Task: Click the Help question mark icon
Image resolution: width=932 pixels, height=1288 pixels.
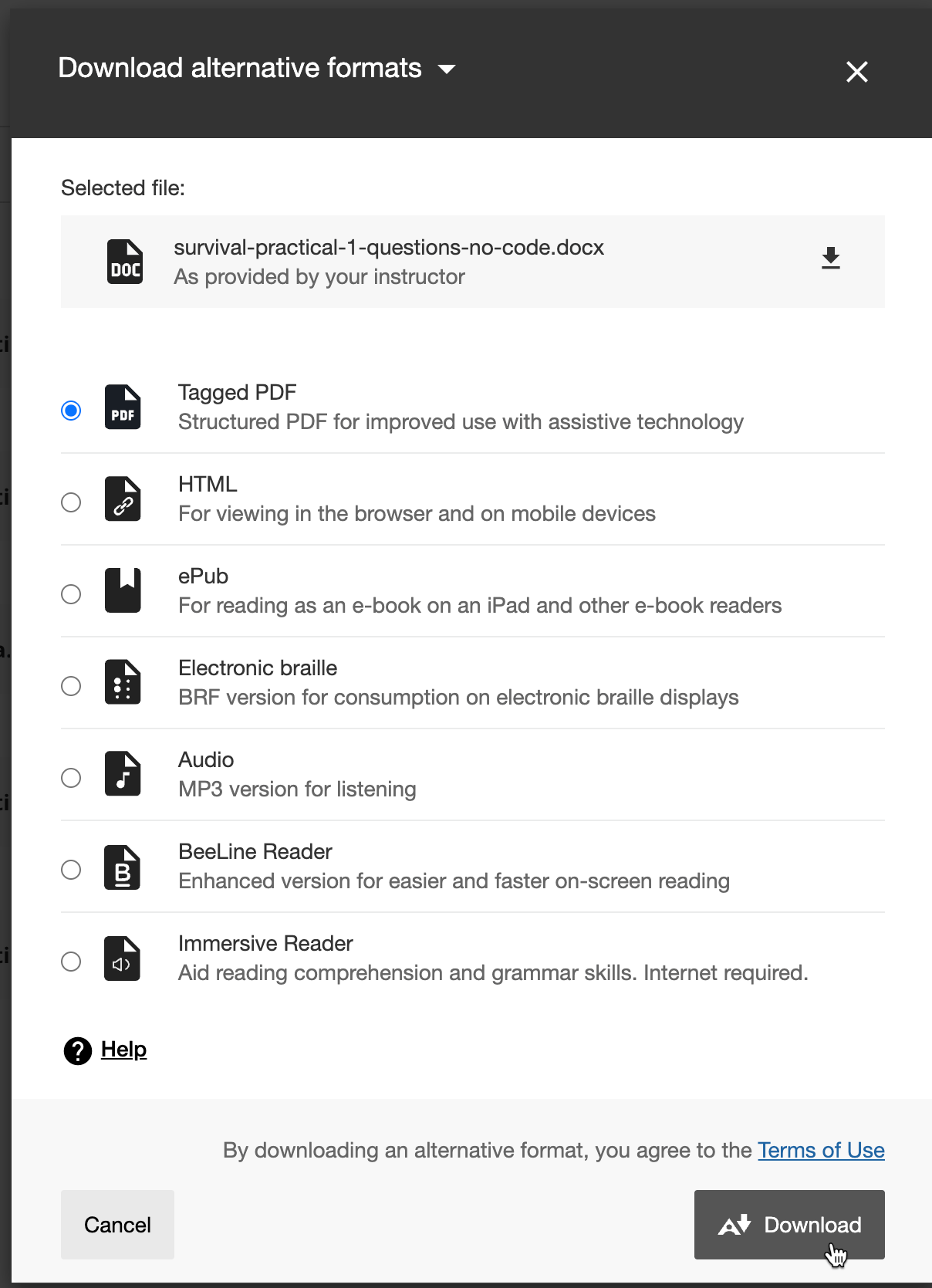Action: 78,1050
